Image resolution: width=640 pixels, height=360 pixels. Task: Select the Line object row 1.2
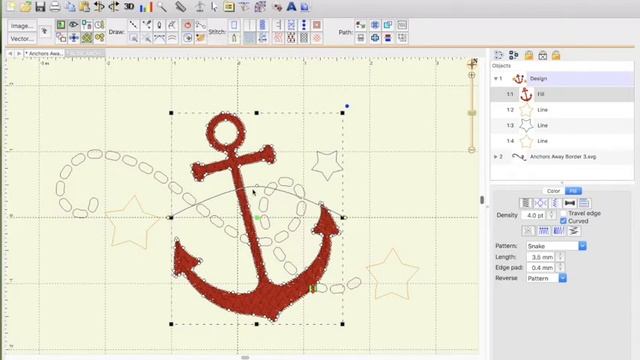click(562, 109)
